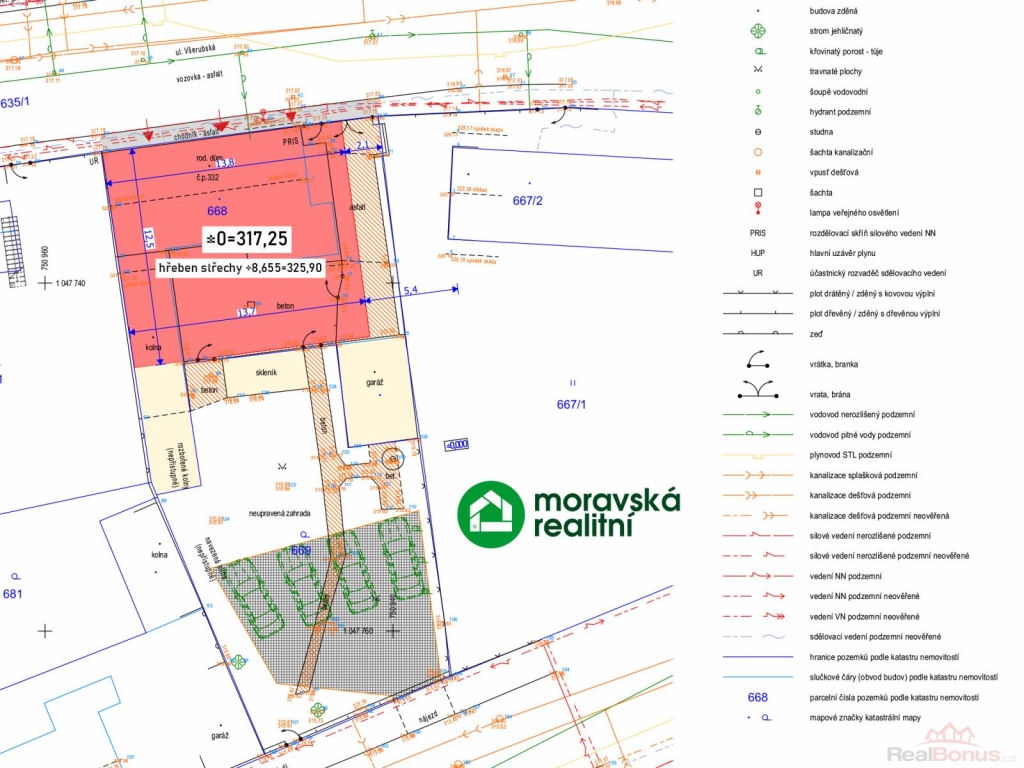Viewport: 1024px width, 768px height.
Task: Select the square šachta legend symbol
Action: (x=758, y=192)
